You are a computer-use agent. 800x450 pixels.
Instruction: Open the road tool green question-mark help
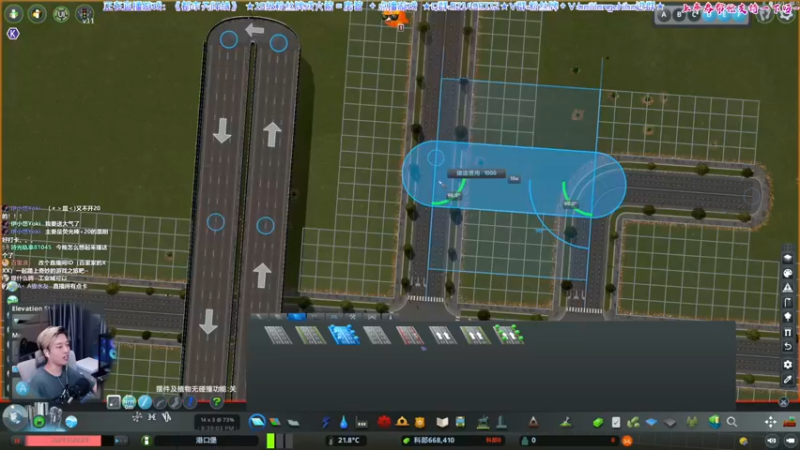pyautogui.click(x=216, y=402)
